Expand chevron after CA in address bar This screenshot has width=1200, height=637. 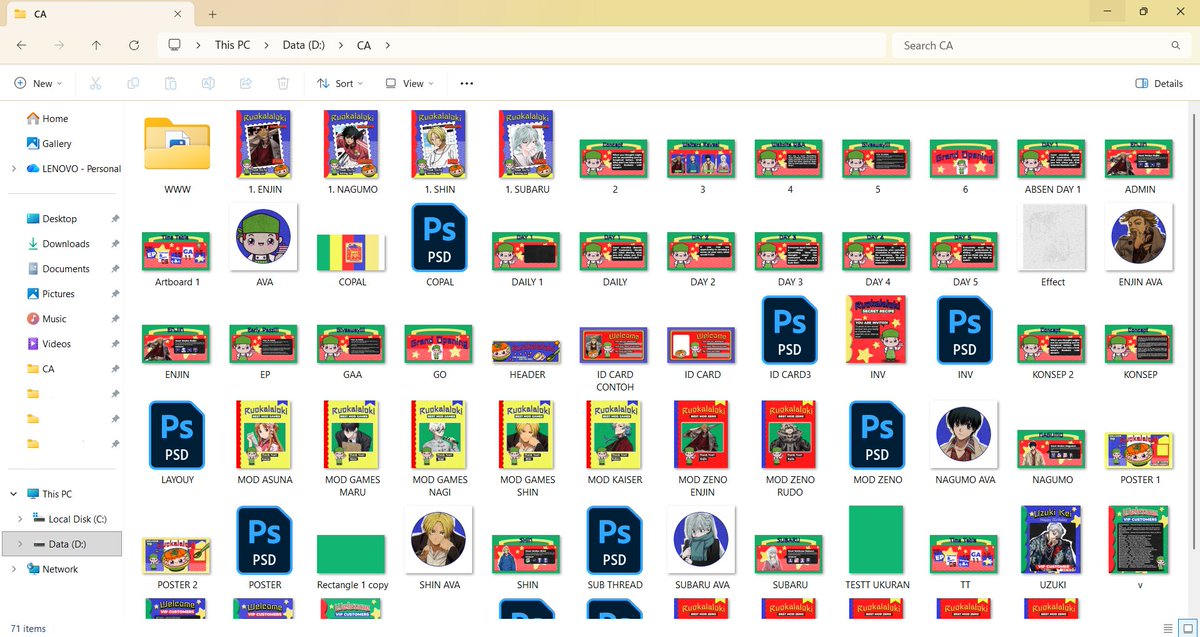tap(387, 45)
